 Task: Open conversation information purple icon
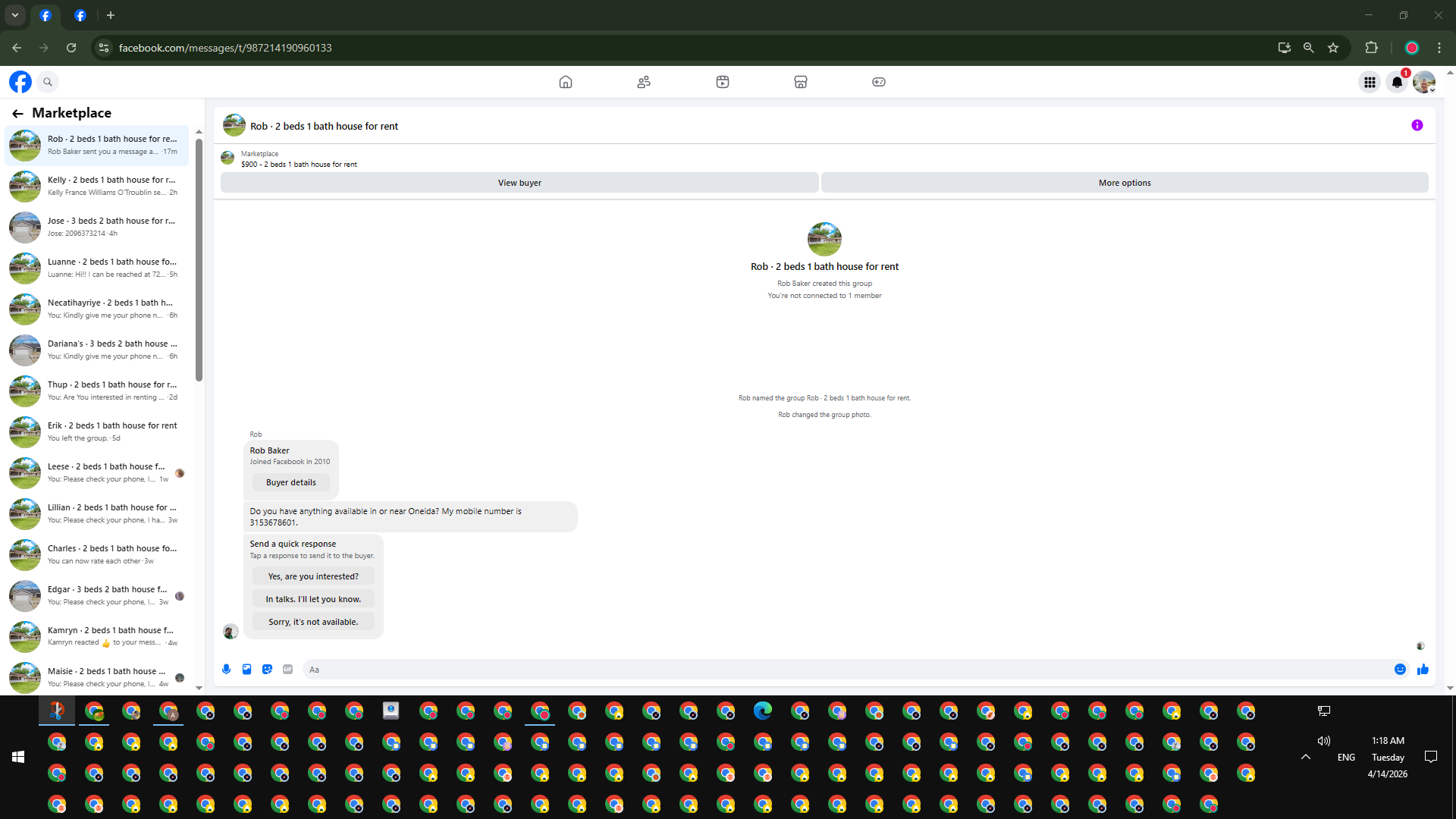pos(1417,126)
